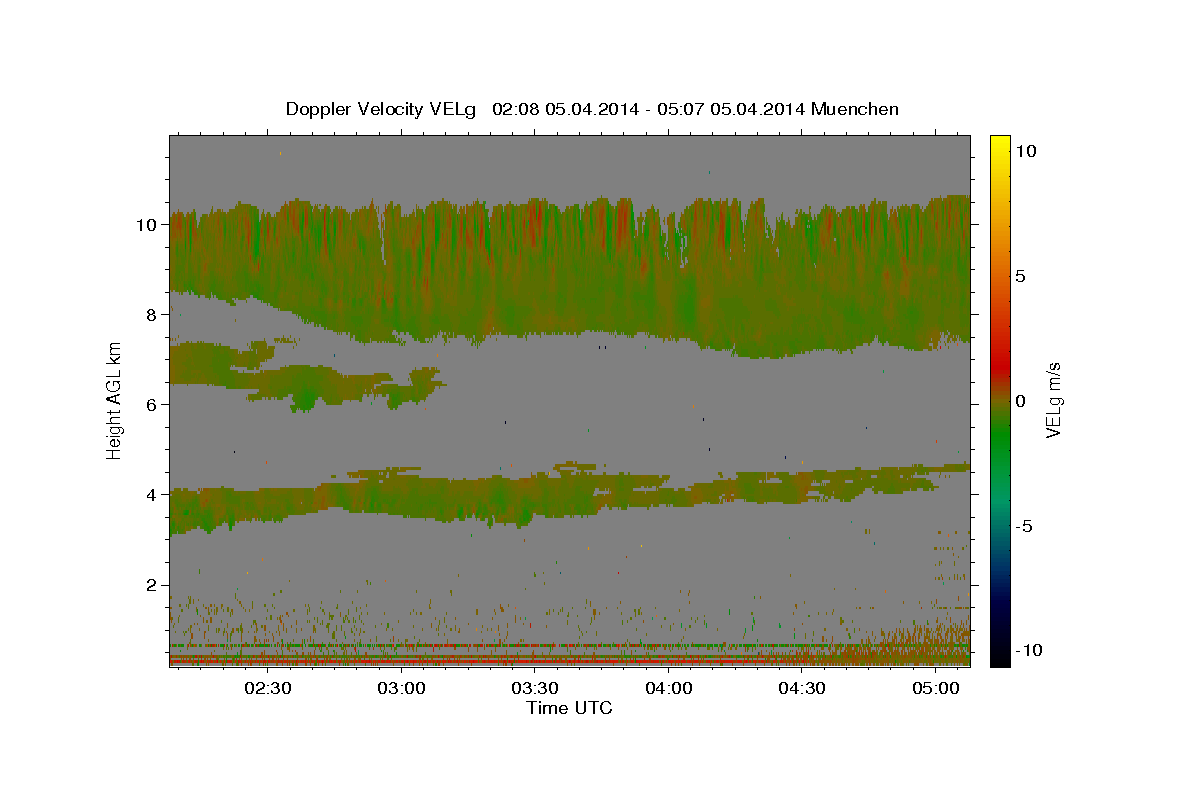This screenshot has width=1200, height=800.
Task: Click the height axis label 2
Action: [x=153, y=585]
